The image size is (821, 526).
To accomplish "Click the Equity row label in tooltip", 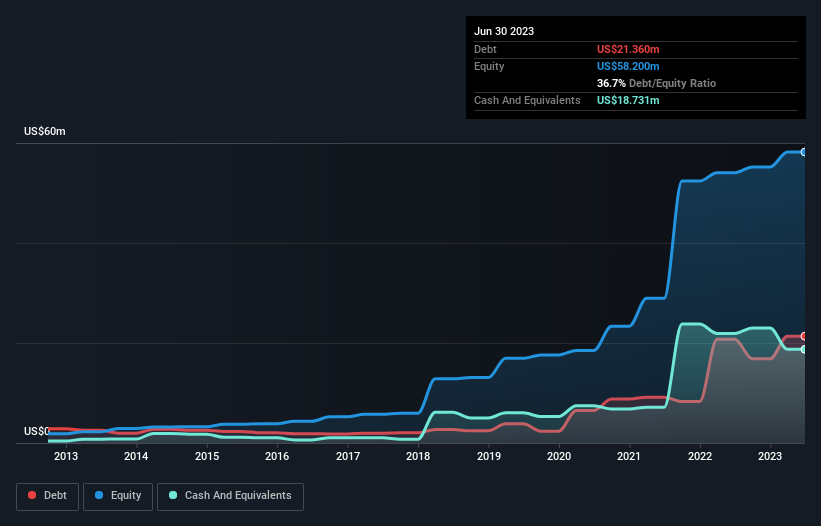I will 489,66.
